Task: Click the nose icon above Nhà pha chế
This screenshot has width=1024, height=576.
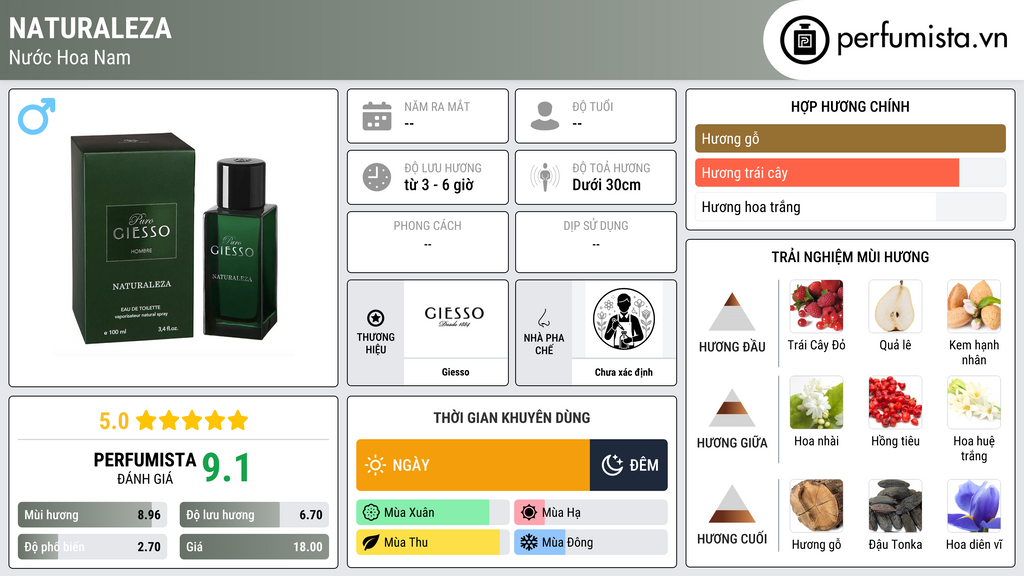Action: tap(543, 318)
